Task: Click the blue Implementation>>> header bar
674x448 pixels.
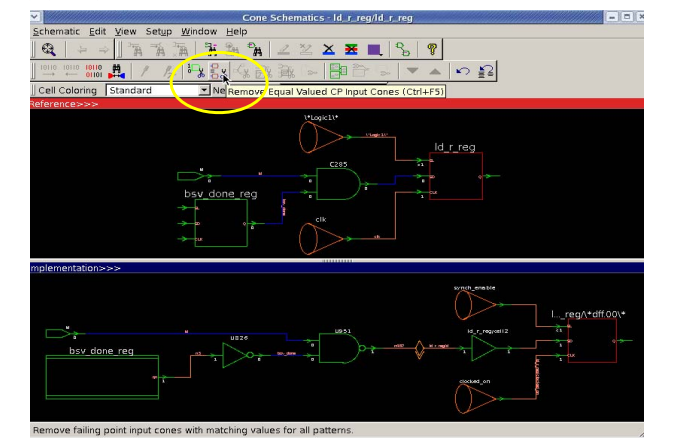Action: [x=337, y=268]
